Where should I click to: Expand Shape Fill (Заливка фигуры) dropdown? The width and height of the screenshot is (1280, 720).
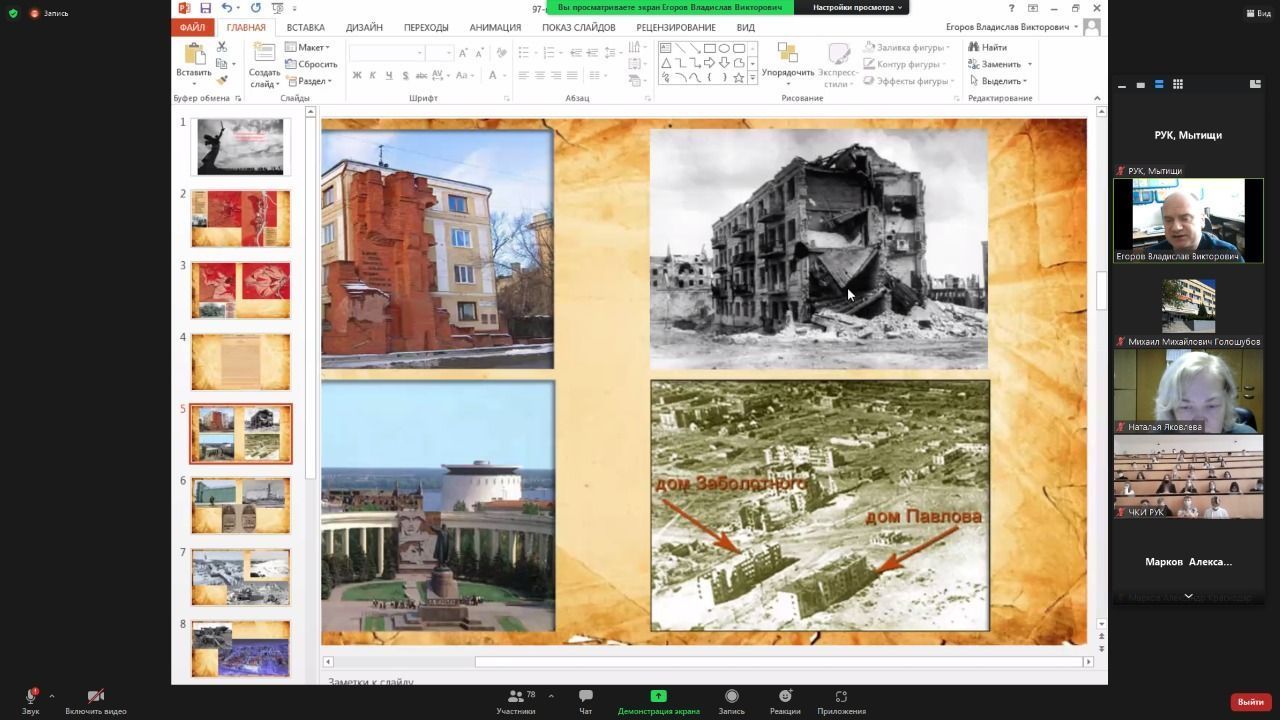[x=908, y=47]
